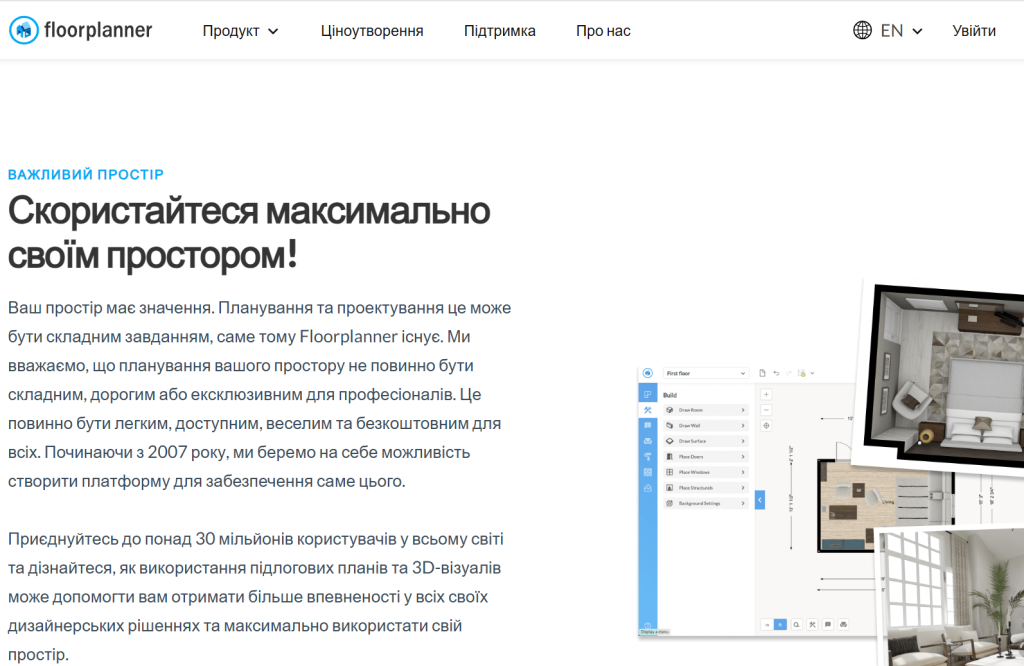Click the round logo icon in editor preview
1024x666 pixels.
(x=647, y=373)
